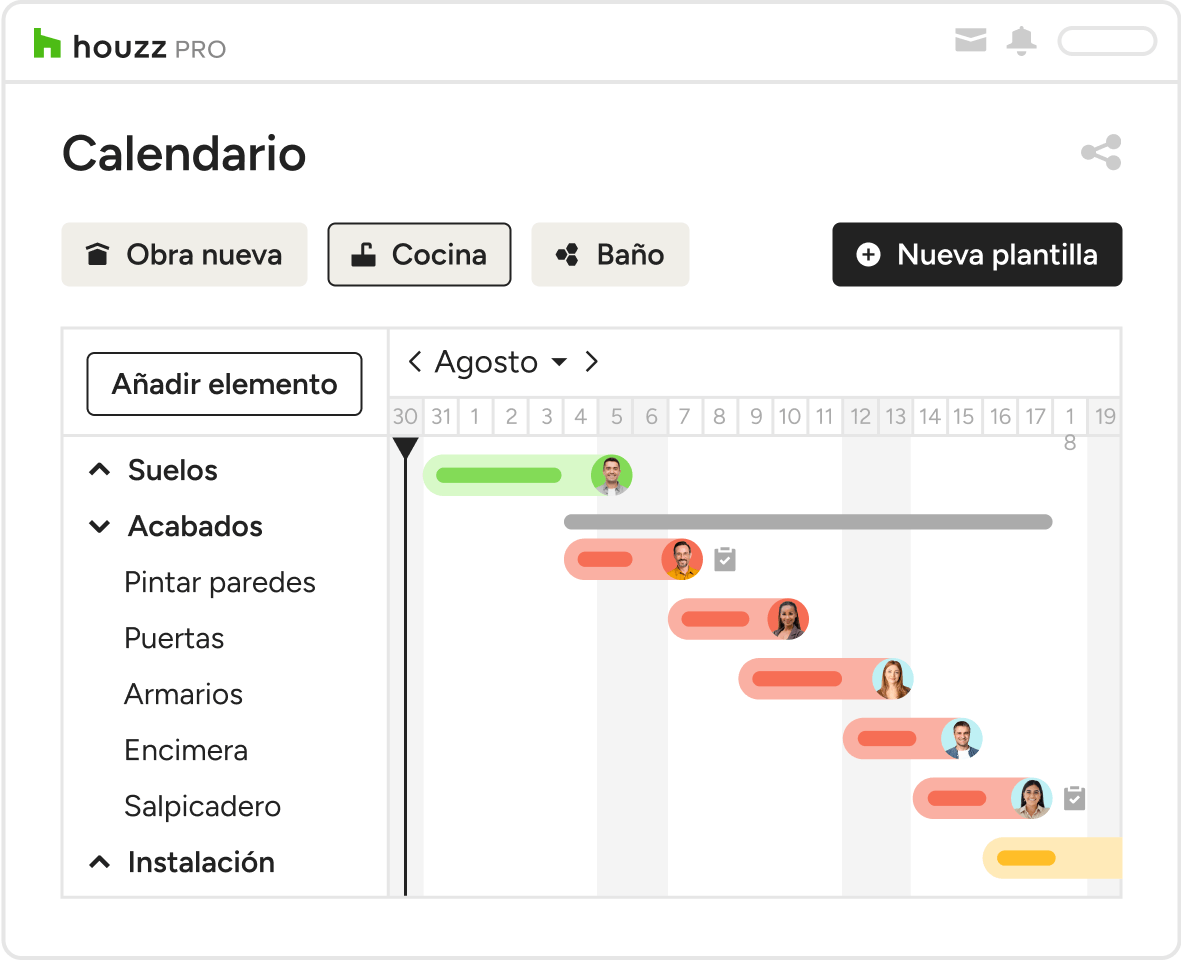
Task: Click the share icon beside Calendario
Action: click(1101, 153)
